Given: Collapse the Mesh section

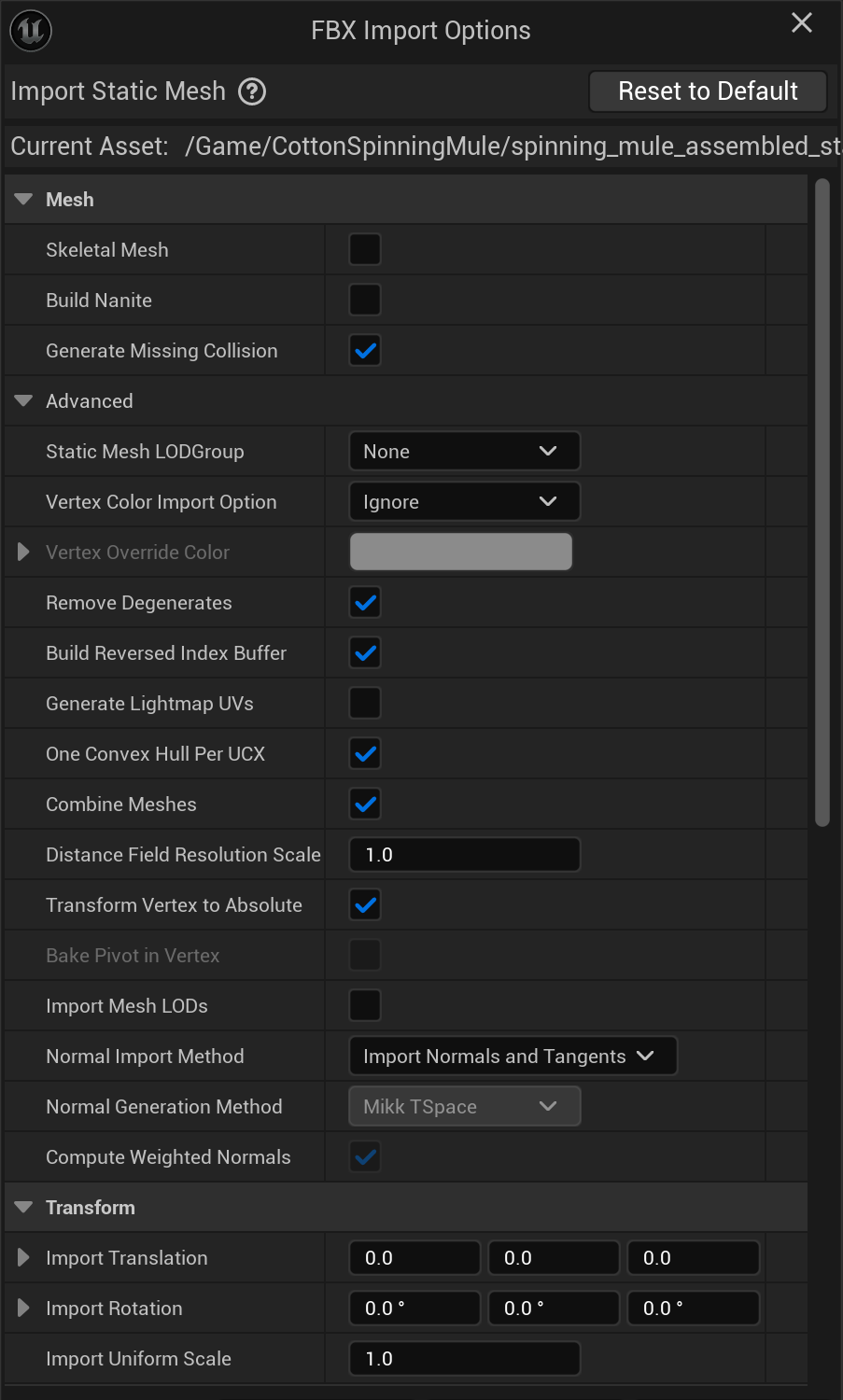Looking at the screenshot, I should click(x=24, y=200).
